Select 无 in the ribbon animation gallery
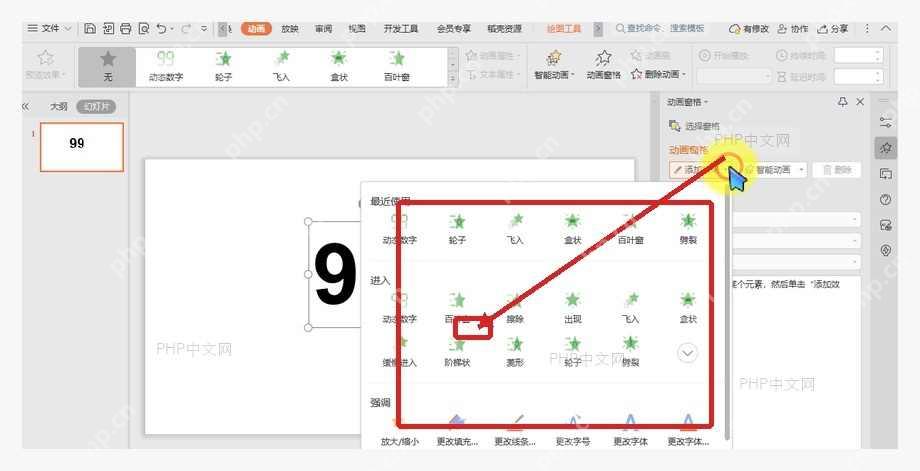 tap(107, 66)
